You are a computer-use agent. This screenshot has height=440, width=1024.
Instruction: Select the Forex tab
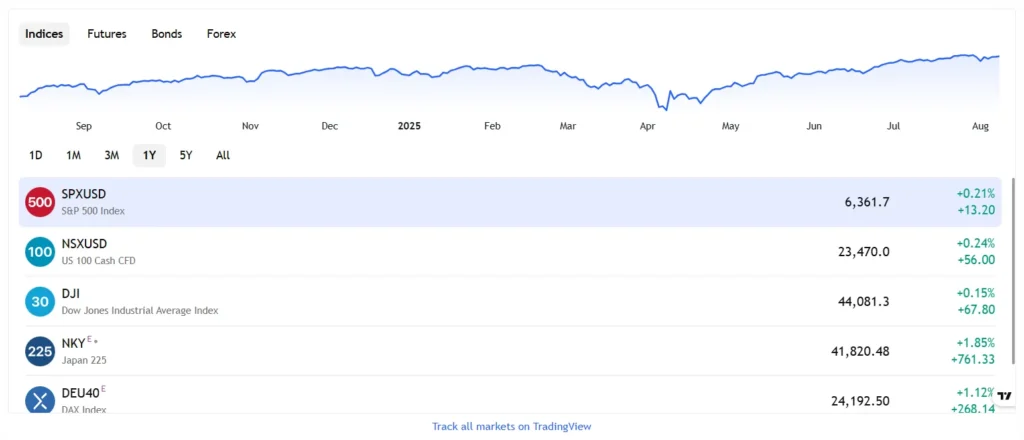coord(221,34)
